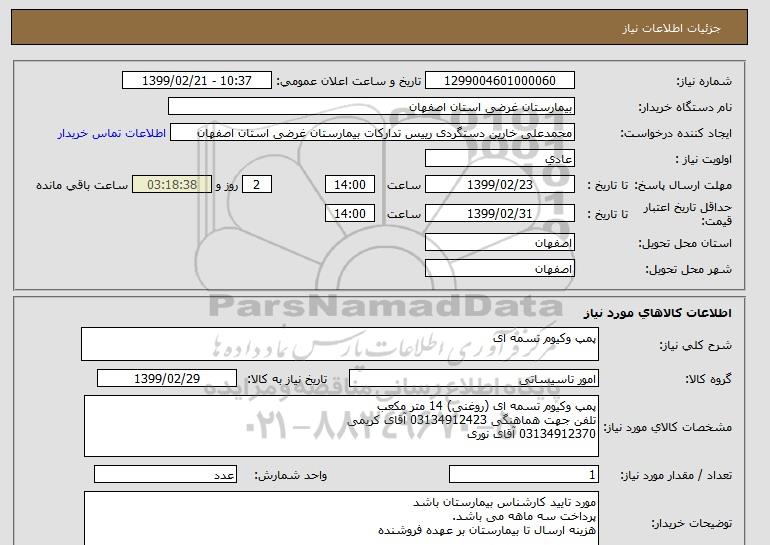Click the مشخصات کالای مورد نیاز label

pos(668,427)
